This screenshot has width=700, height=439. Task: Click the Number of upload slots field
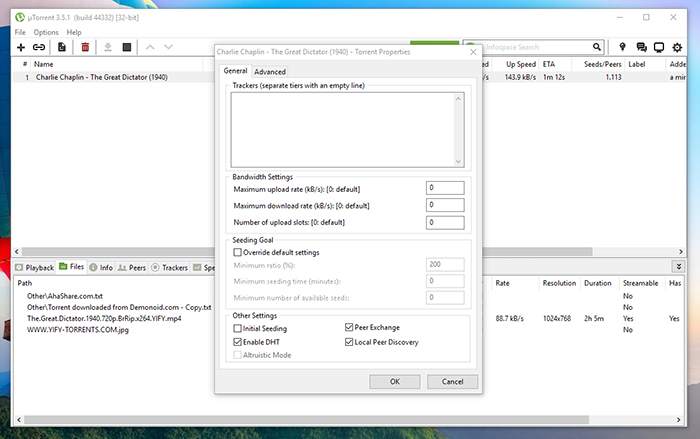pos(445,222)
